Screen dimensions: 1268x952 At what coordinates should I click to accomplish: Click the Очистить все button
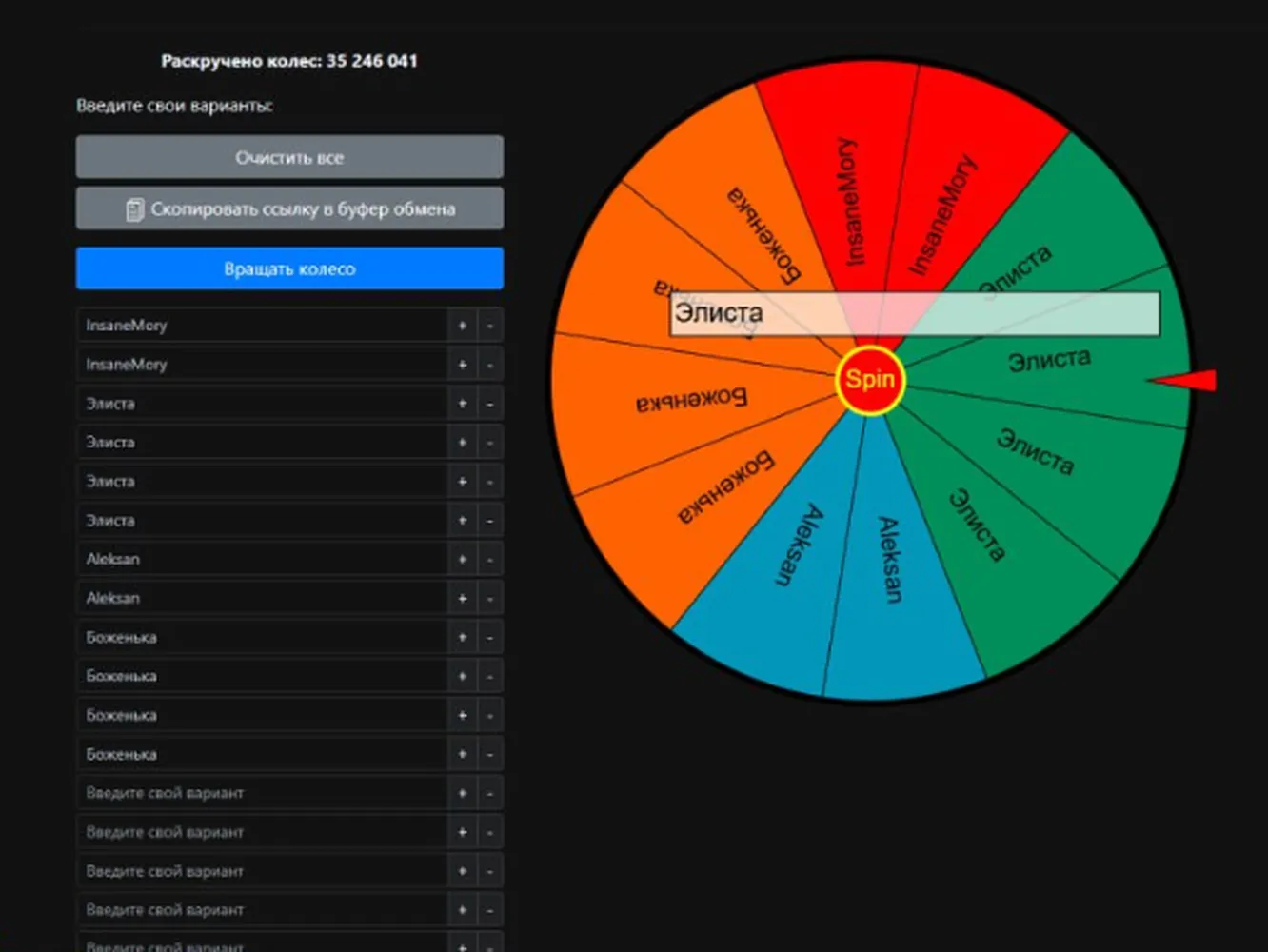289,157
